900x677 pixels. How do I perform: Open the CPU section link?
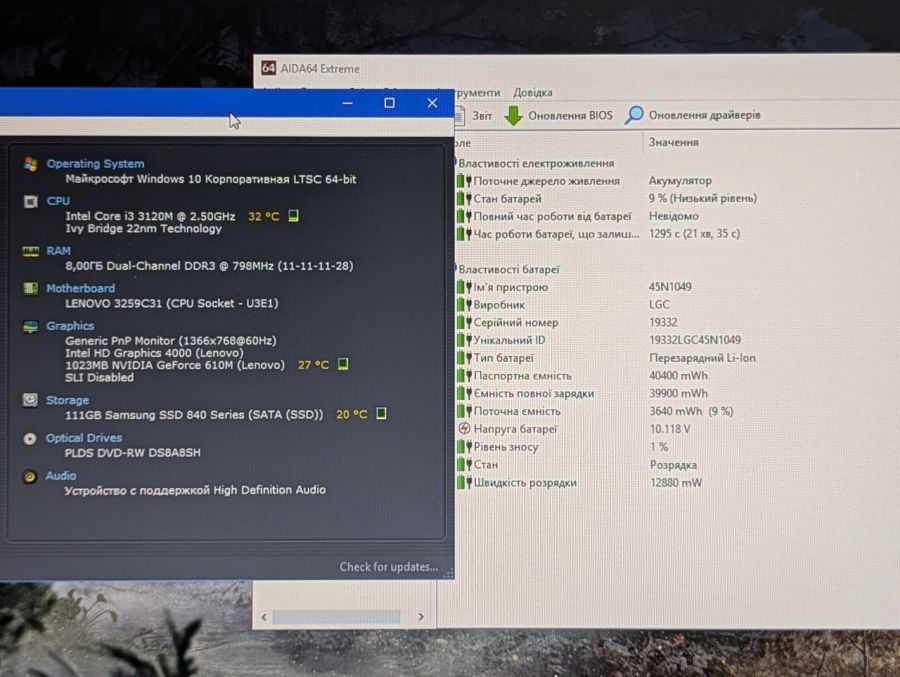[58, 201]
